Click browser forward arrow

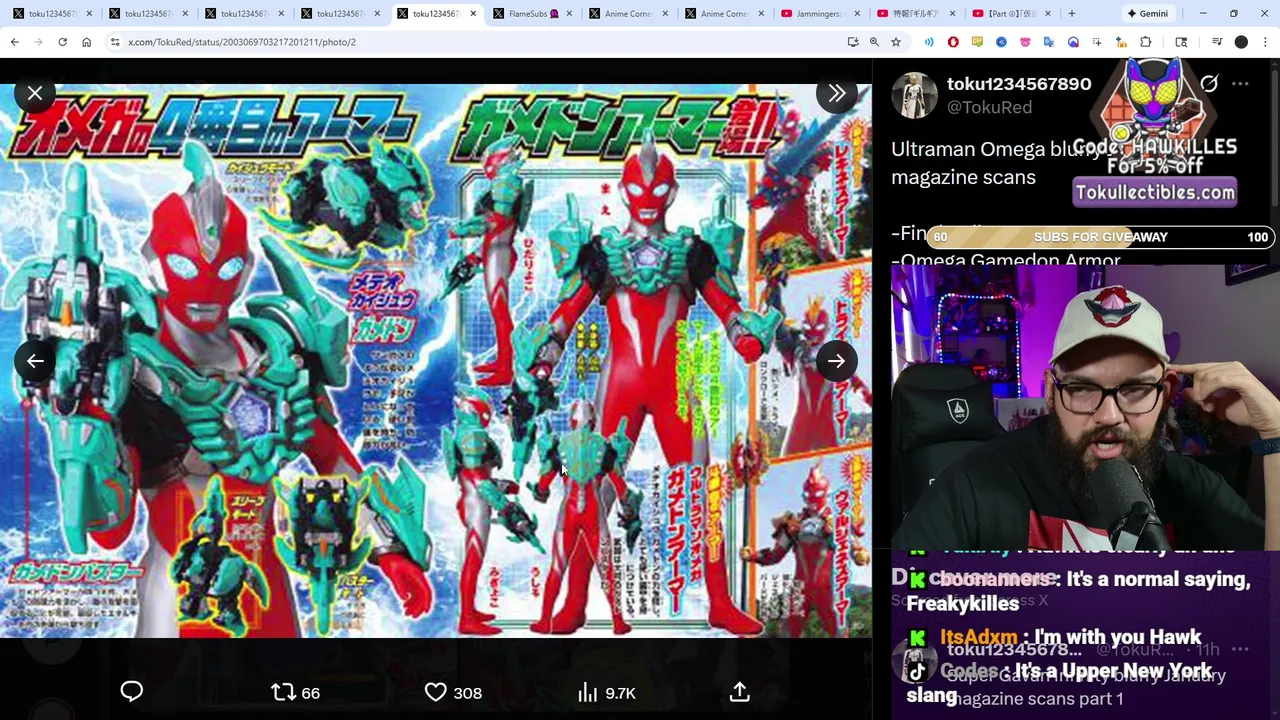39,42
